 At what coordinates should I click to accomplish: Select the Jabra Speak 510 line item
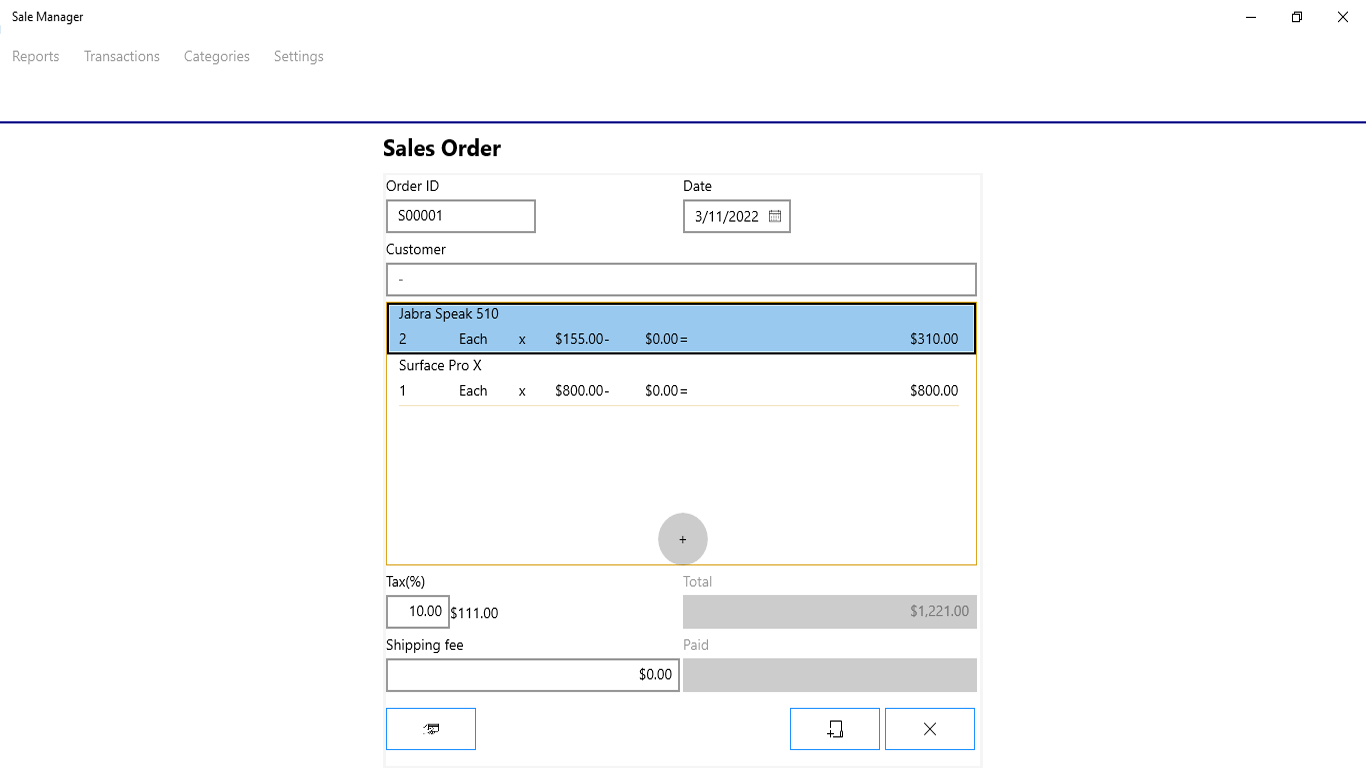click(x=681, y=328)
